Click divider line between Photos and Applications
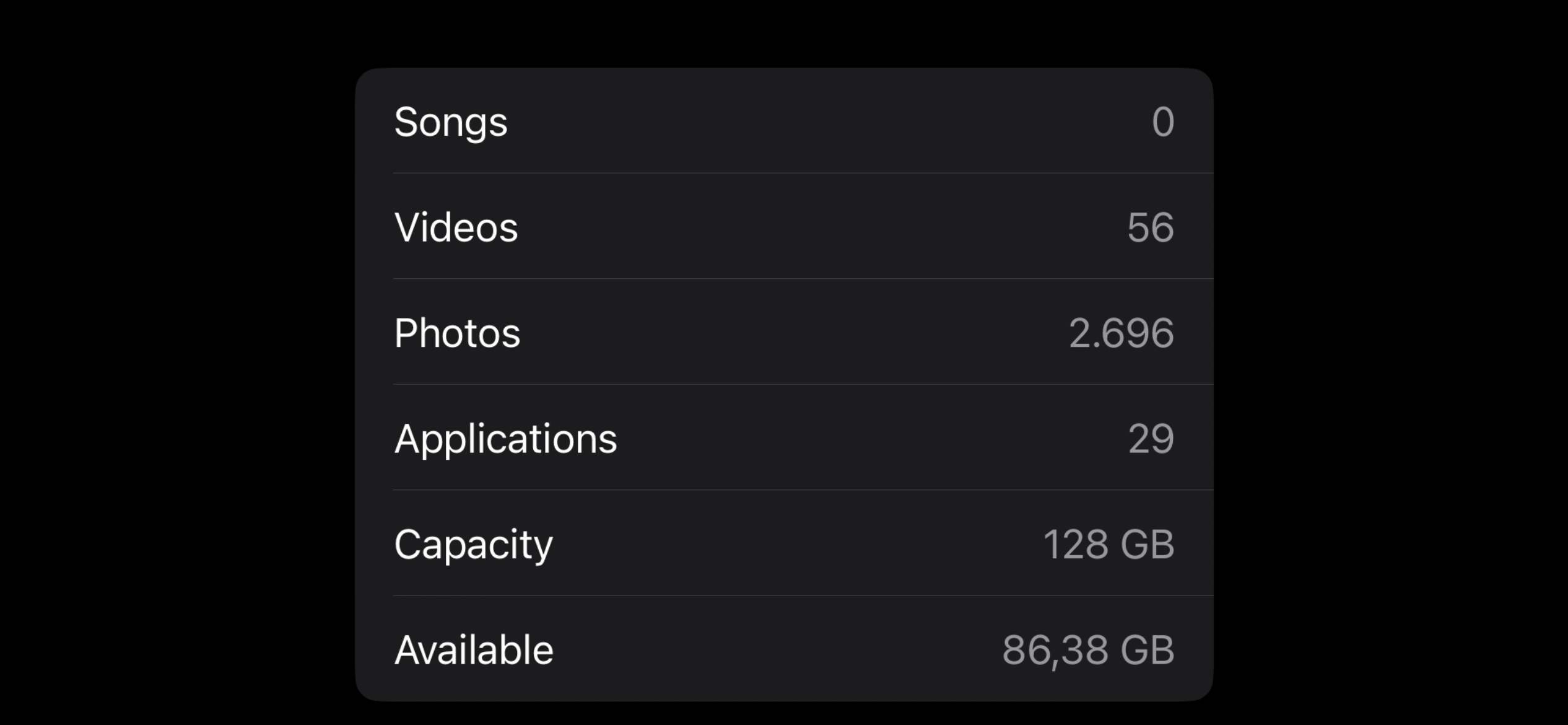 (x=803, y=384)
